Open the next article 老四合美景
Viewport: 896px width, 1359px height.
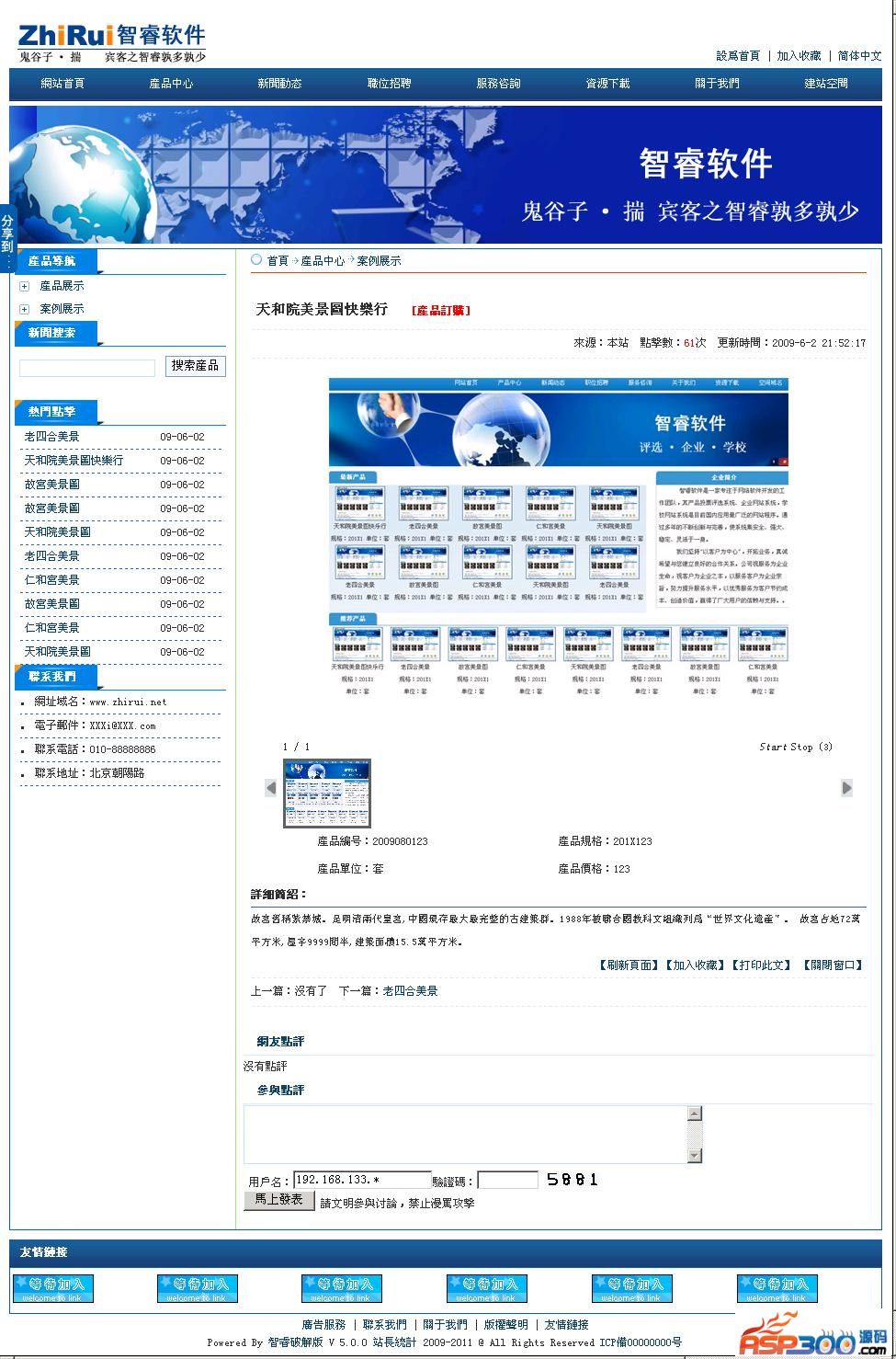(x=410, y=991)
